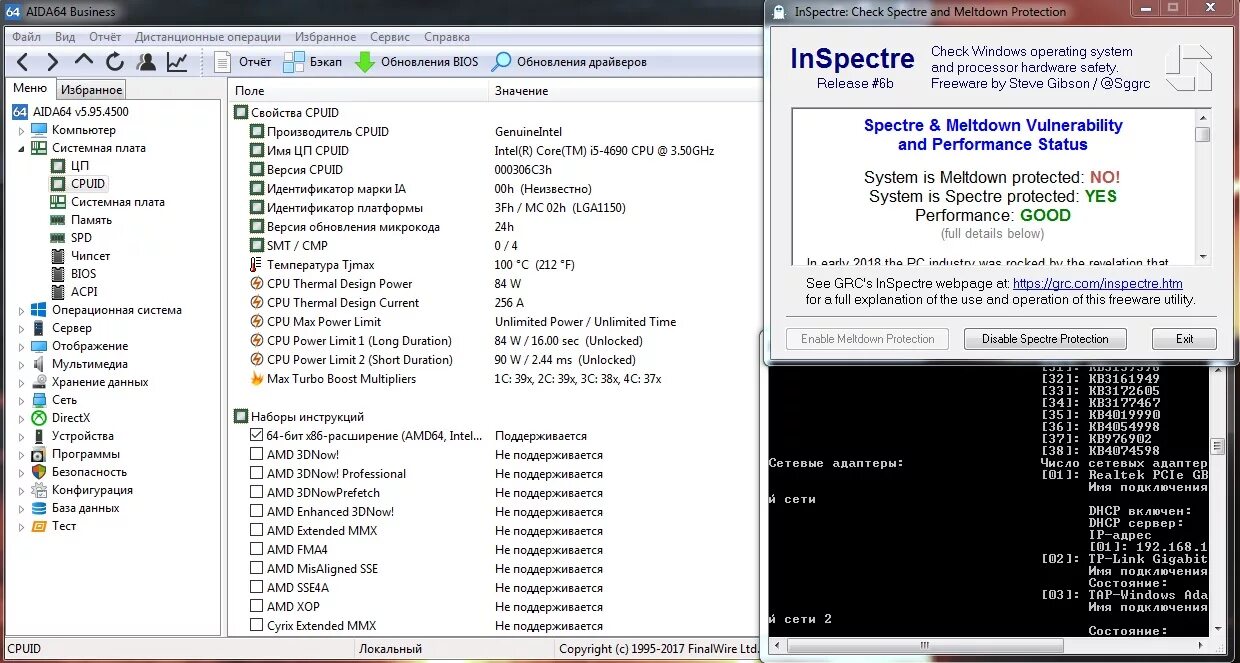Click the Обновления драйверов magnifier icon
Screen dimensions: 1240x663
point(501,62)
